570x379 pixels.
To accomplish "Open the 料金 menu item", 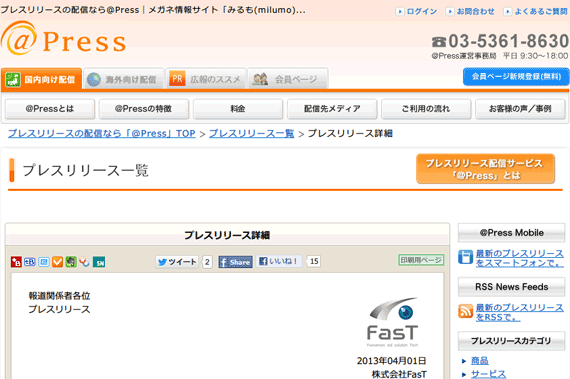I will click(x=238, y=109).
